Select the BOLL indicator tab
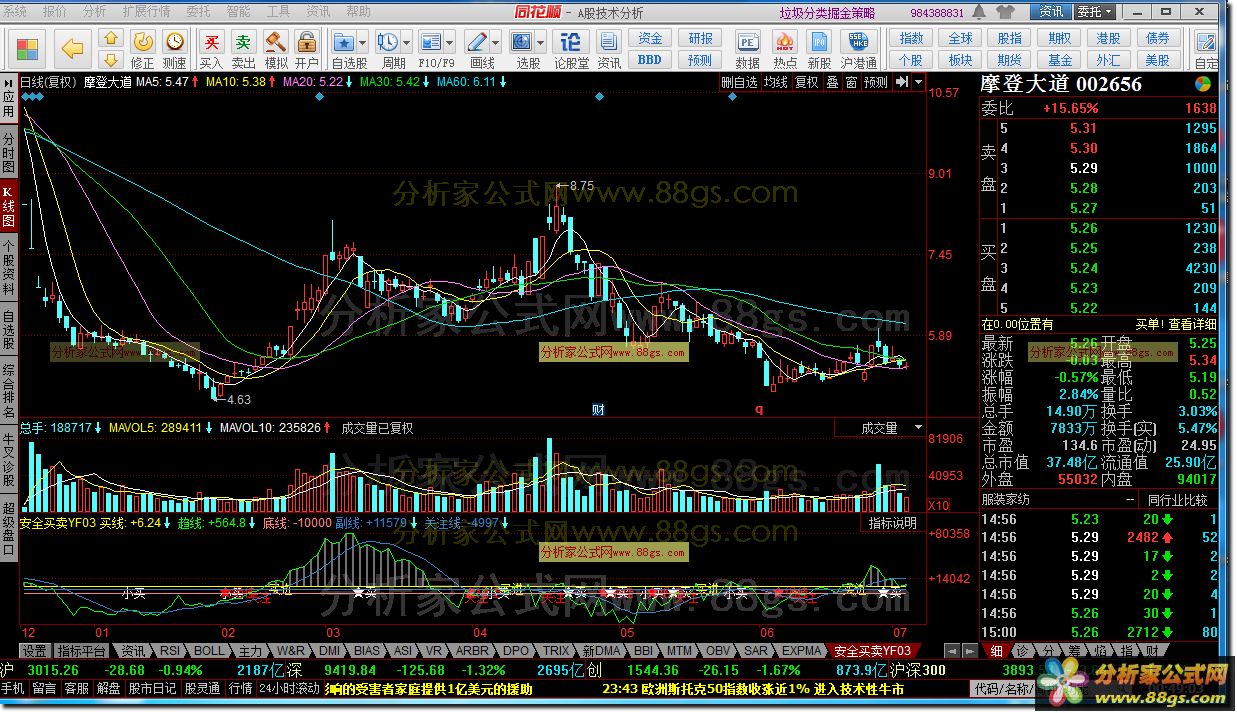1237x713 pixels. [x=210, y=650]
